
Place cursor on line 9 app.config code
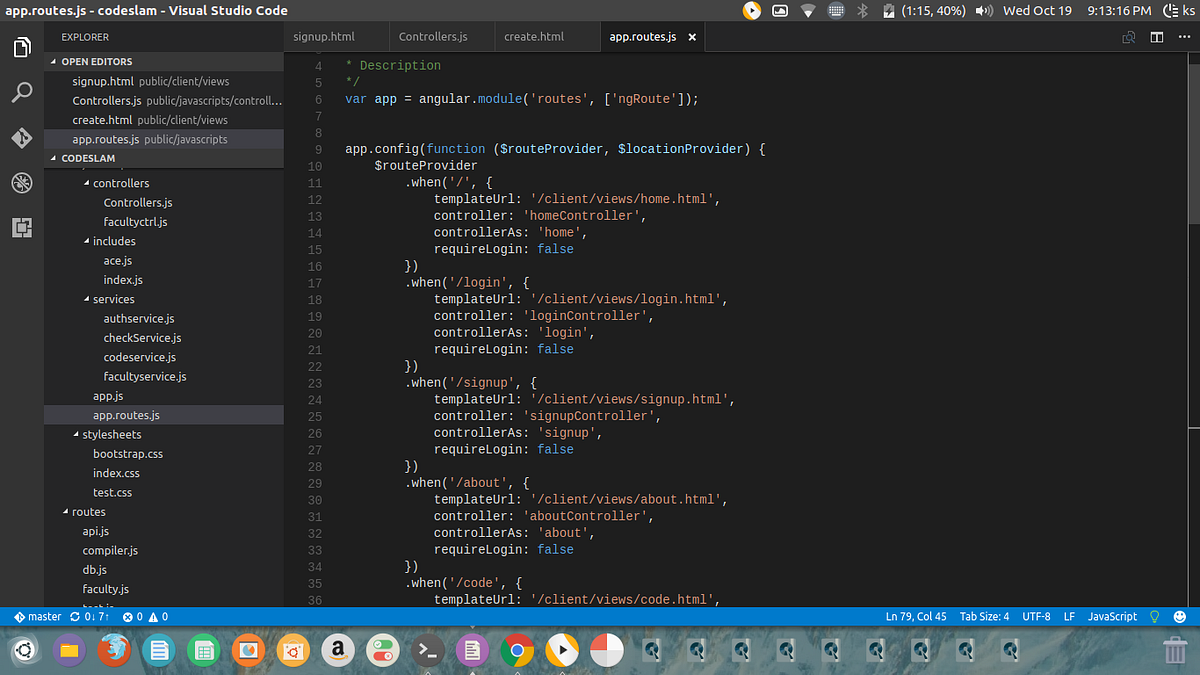tap(555, 149)
